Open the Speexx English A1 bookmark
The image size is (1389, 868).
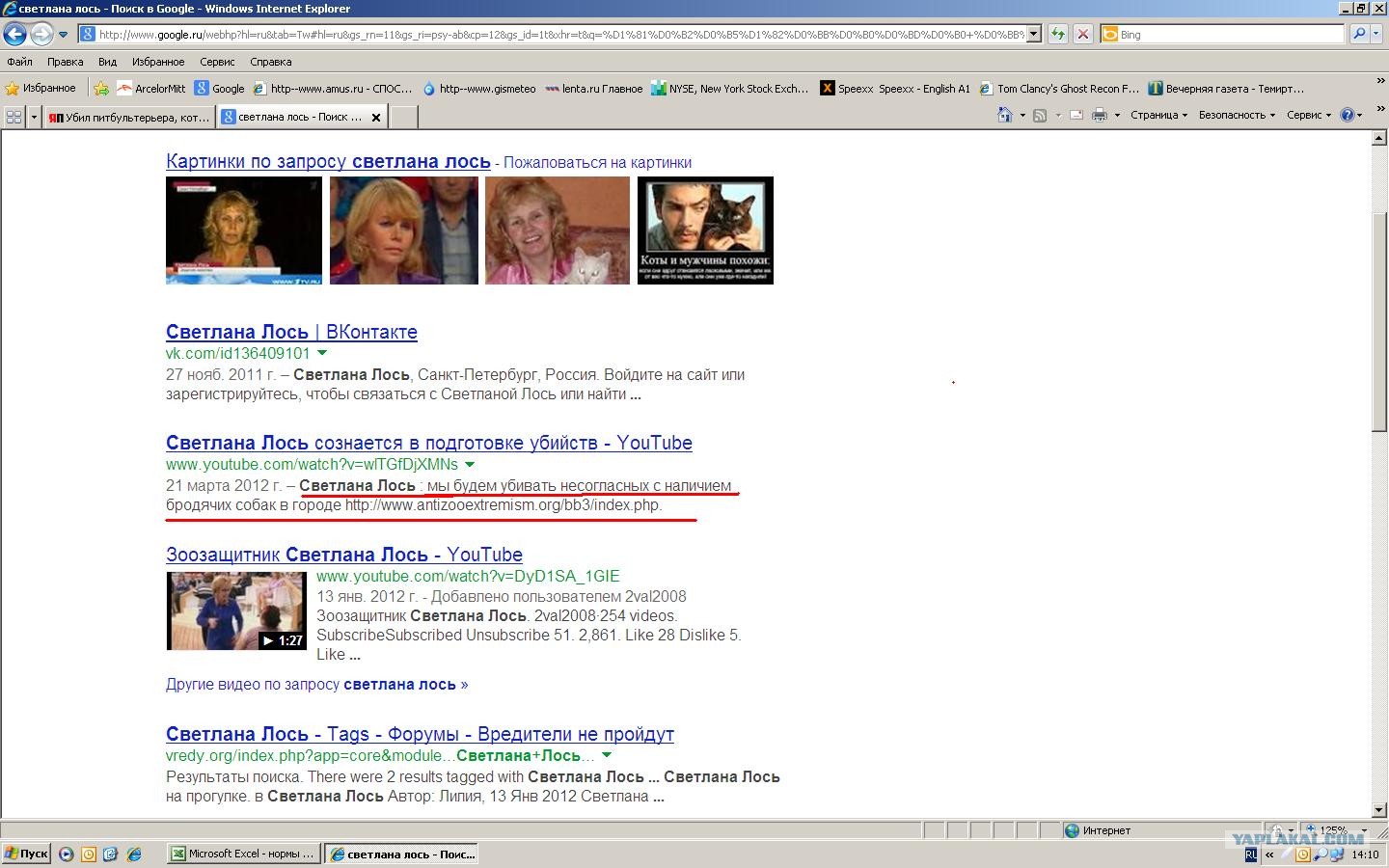[x=895, y=88]
